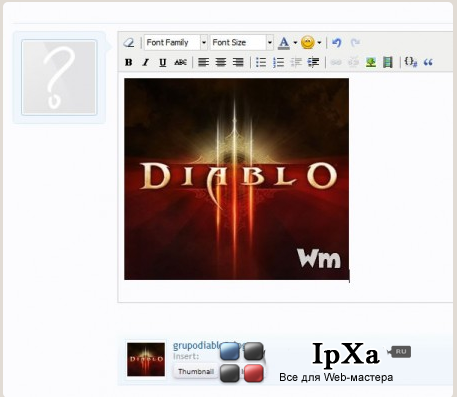This screenshot has height=397, width=457.
Task: Expand the emoticon dropdown arrow
Action: 319,43
